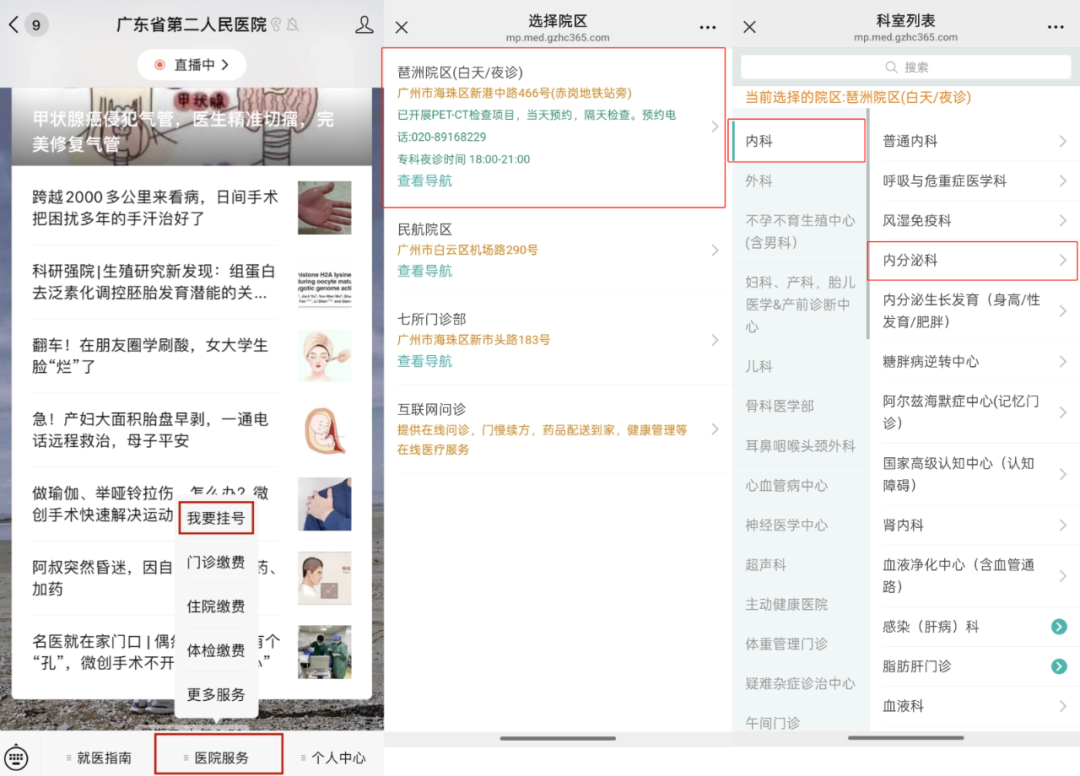Close the 选择院区 page with X
This screenshot has height=776, width=1080.
tap(402, 27)
